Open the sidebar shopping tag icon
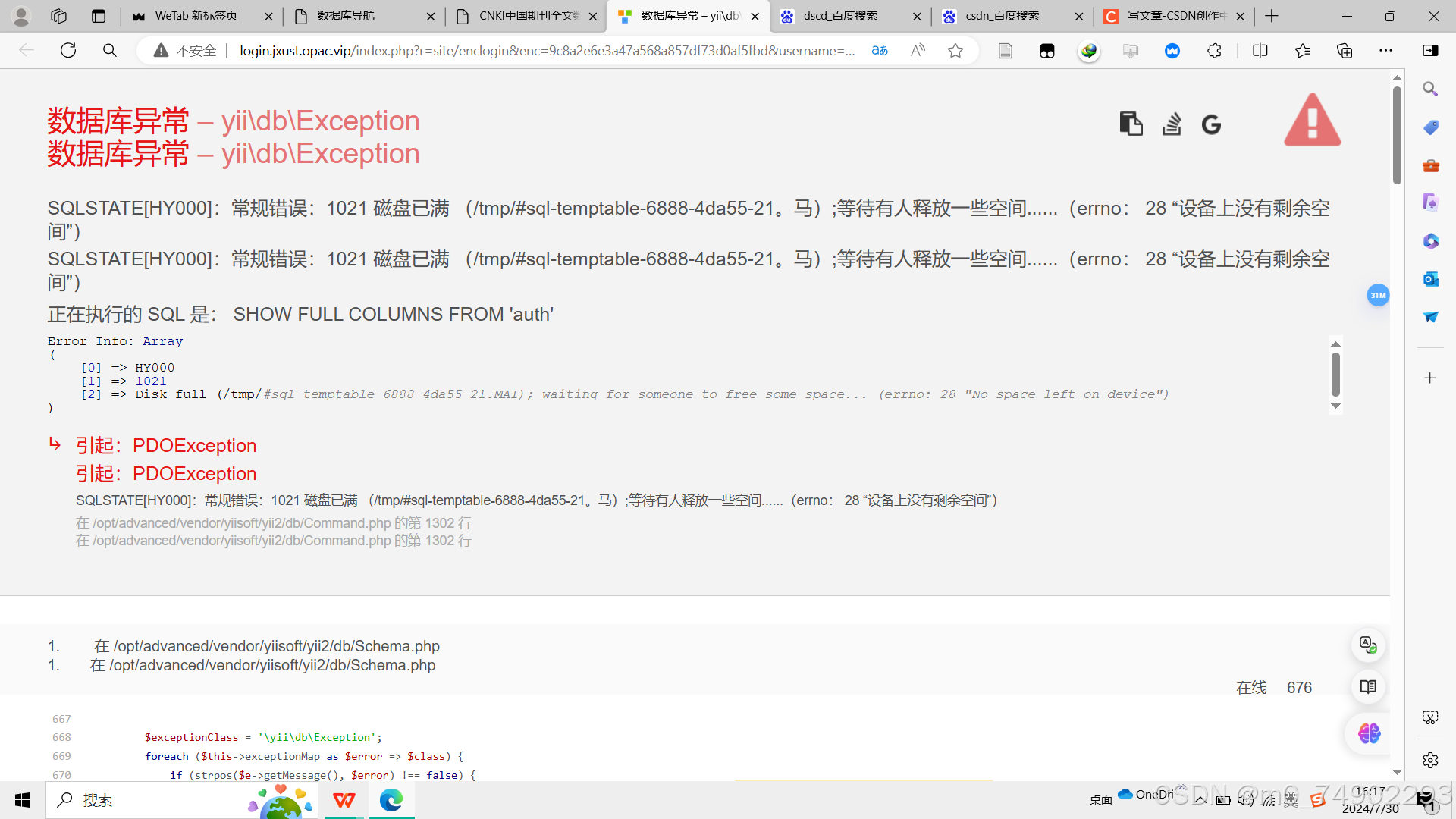The width and height of the screenshot is (1456, 819). (1430, 127)
